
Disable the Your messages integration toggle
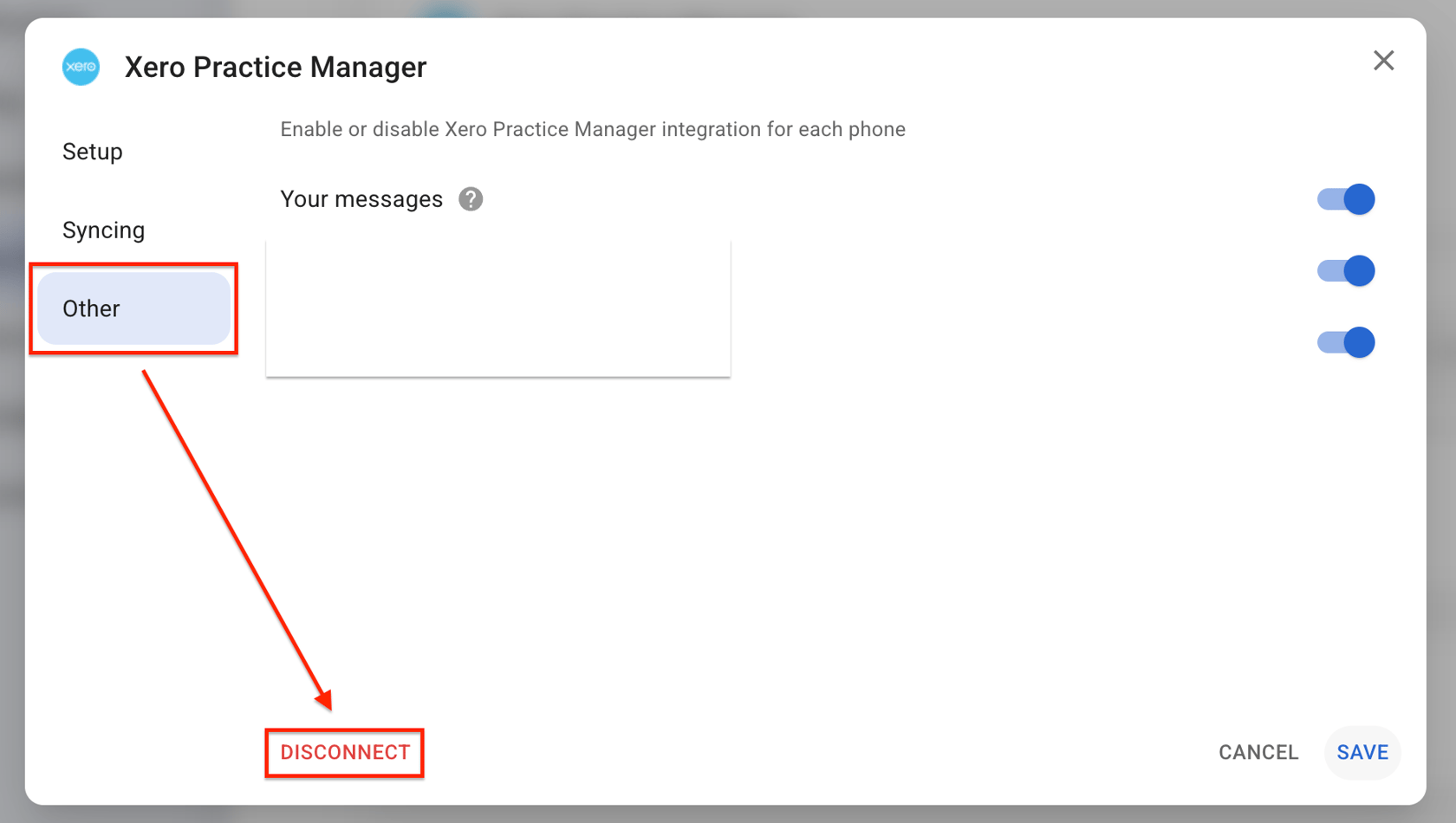coord(1345,198)
